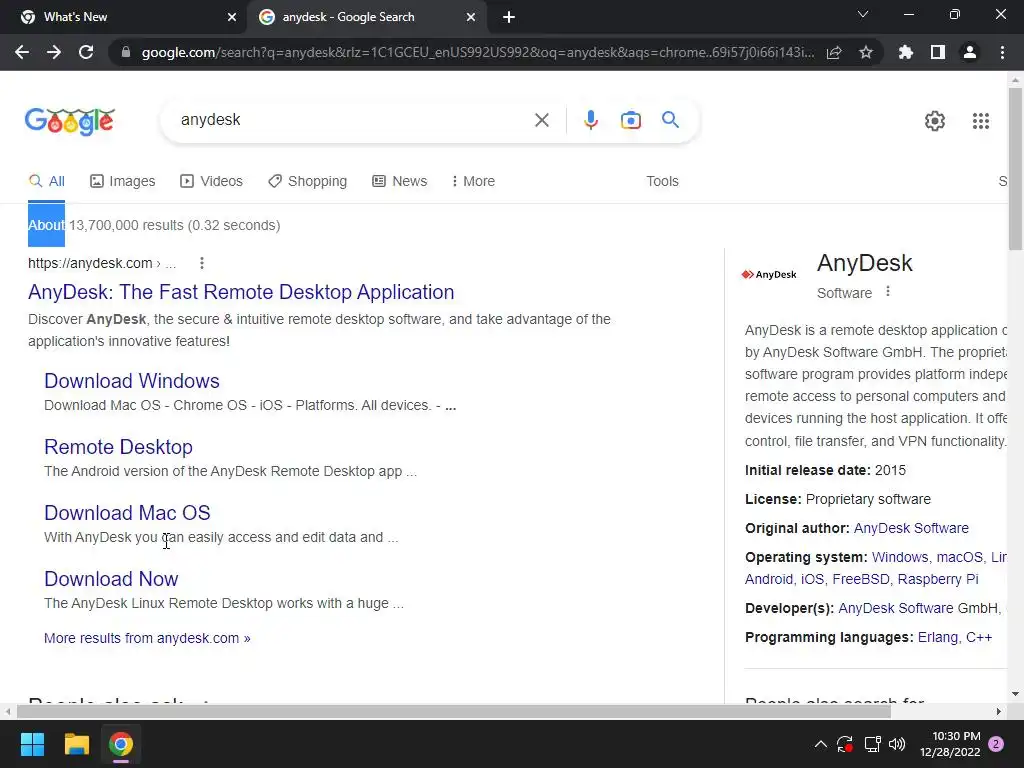Click the AnyDesk logo in knowledge panel

(769, 274)
